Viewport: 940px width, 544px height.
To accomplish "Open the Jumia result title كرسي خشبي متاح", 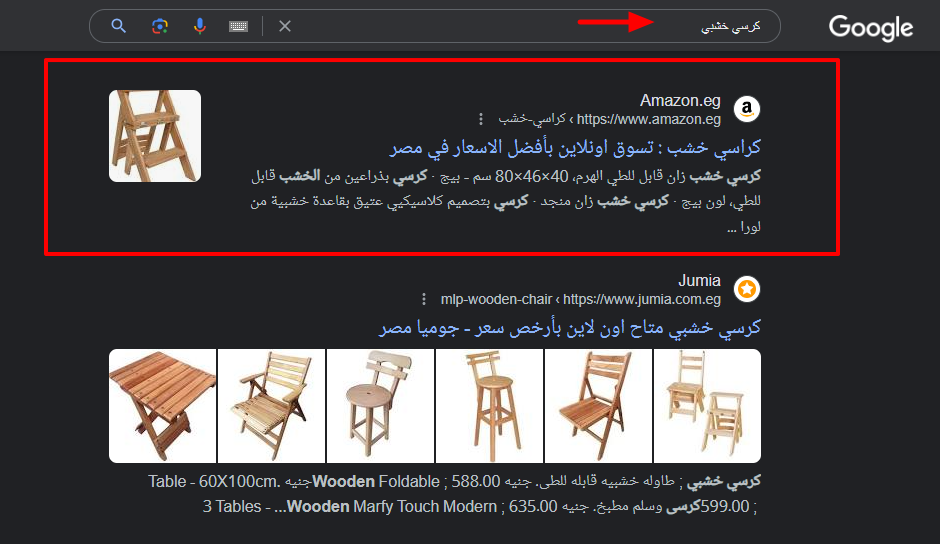I will click(570, 327).
